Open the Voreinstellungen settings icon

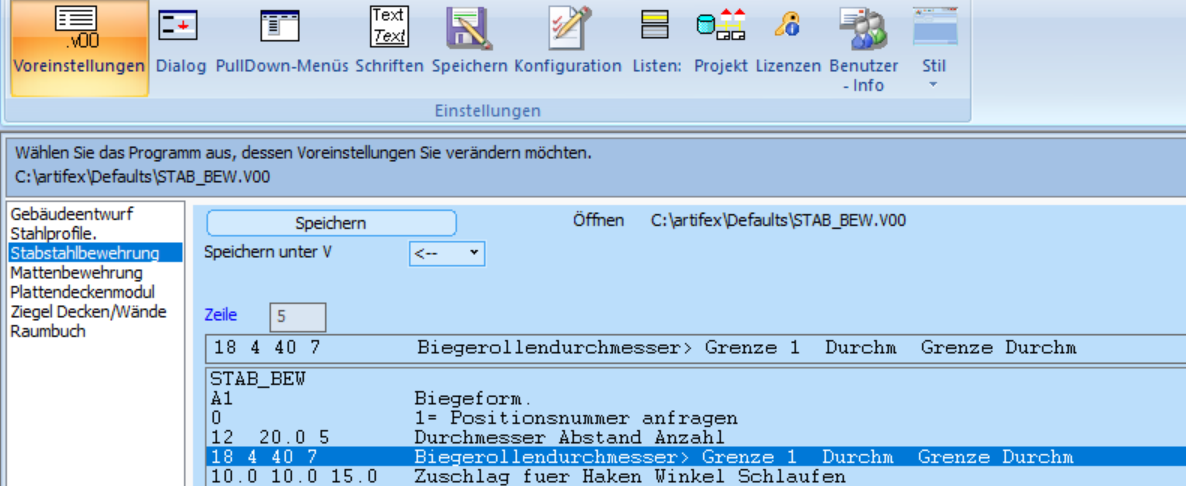coord(79,29)
